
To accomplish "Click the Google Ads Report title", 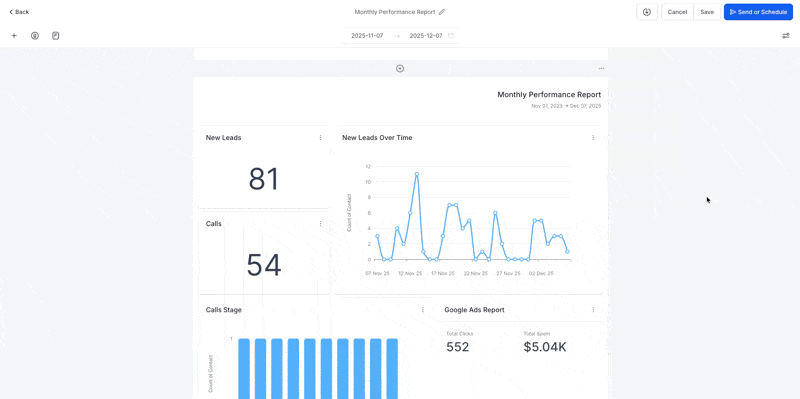I will (474, 310).
